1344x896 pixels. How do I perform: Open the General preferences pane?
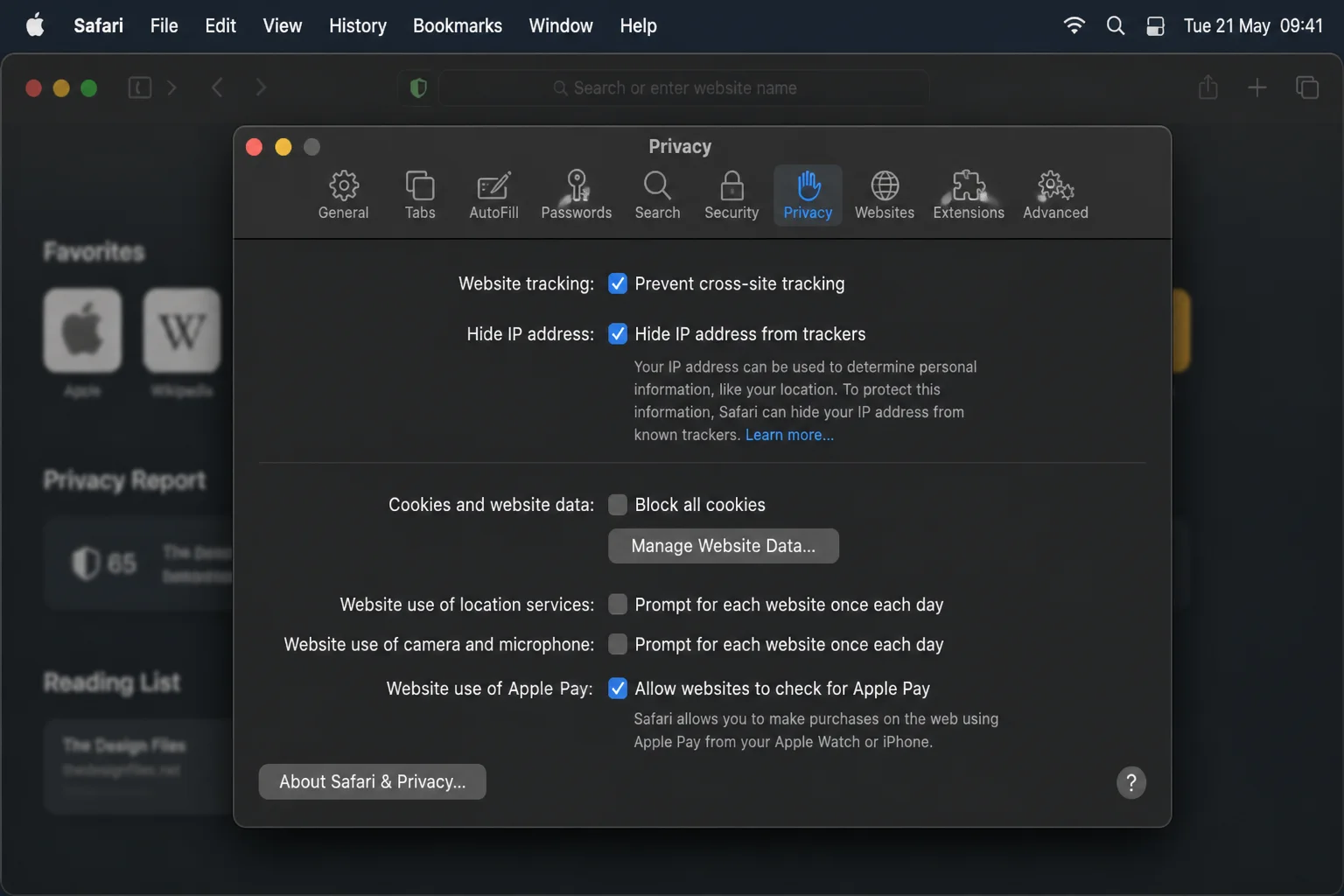coord(343,195)
